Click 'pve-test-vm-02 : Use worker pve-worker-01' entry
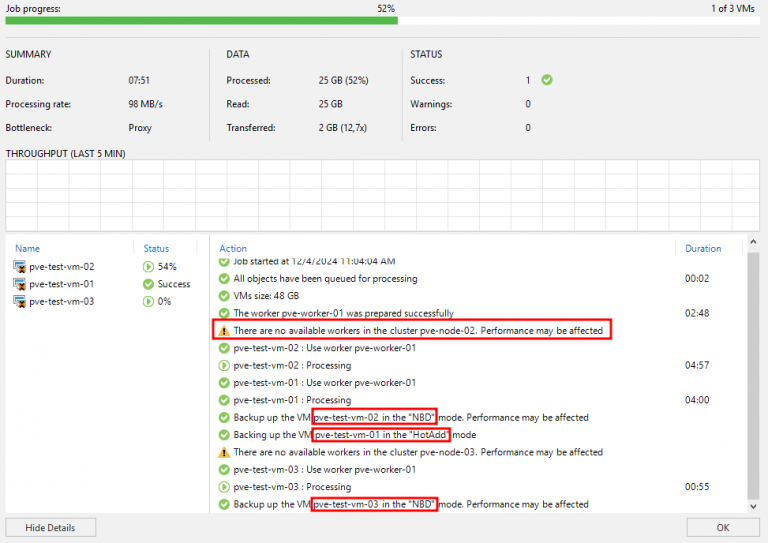The height and width of the screenshot is (543, 768). pos(325,348)
